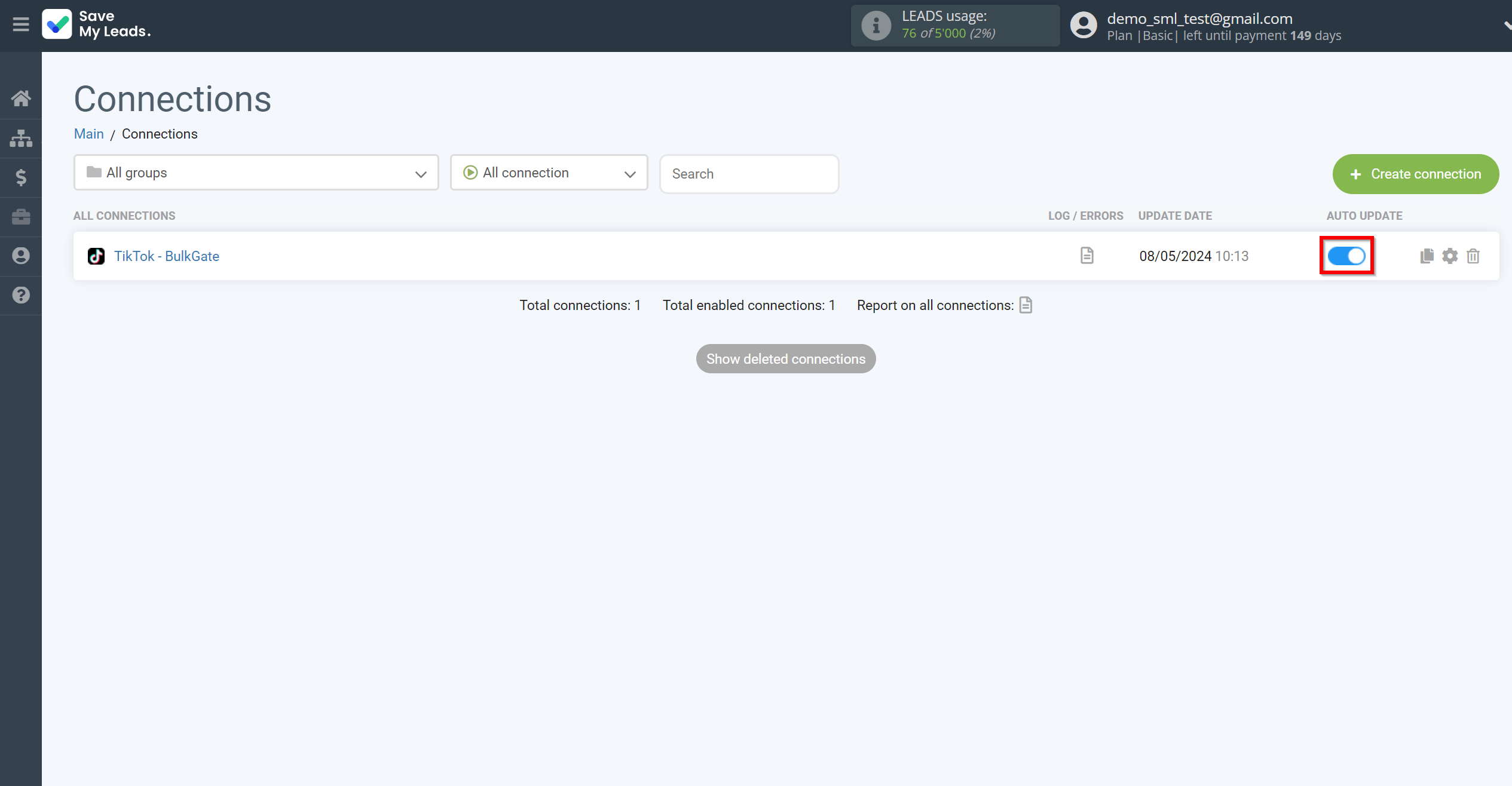Click the TikTok - BulkGate connection icon
This screenshot has height=786, width=1512.
[96, 256]
